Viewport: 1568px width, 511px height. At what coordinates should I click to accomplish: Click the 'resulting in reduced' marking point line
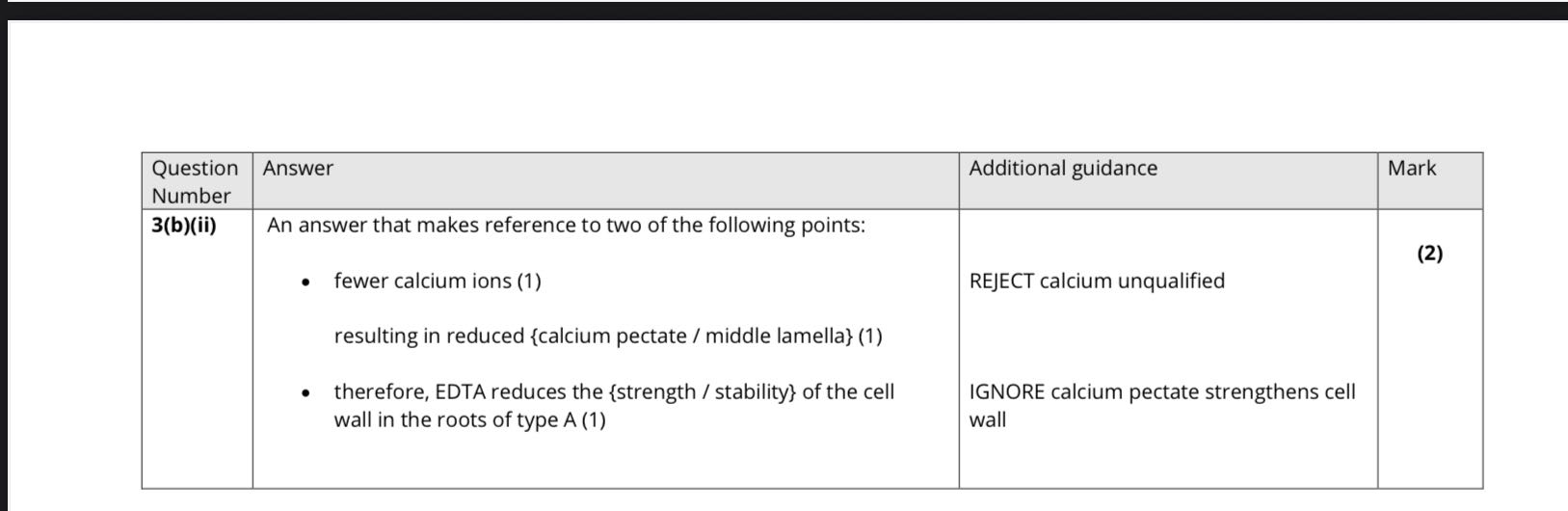pyautogui.click(x=607, y=336)
